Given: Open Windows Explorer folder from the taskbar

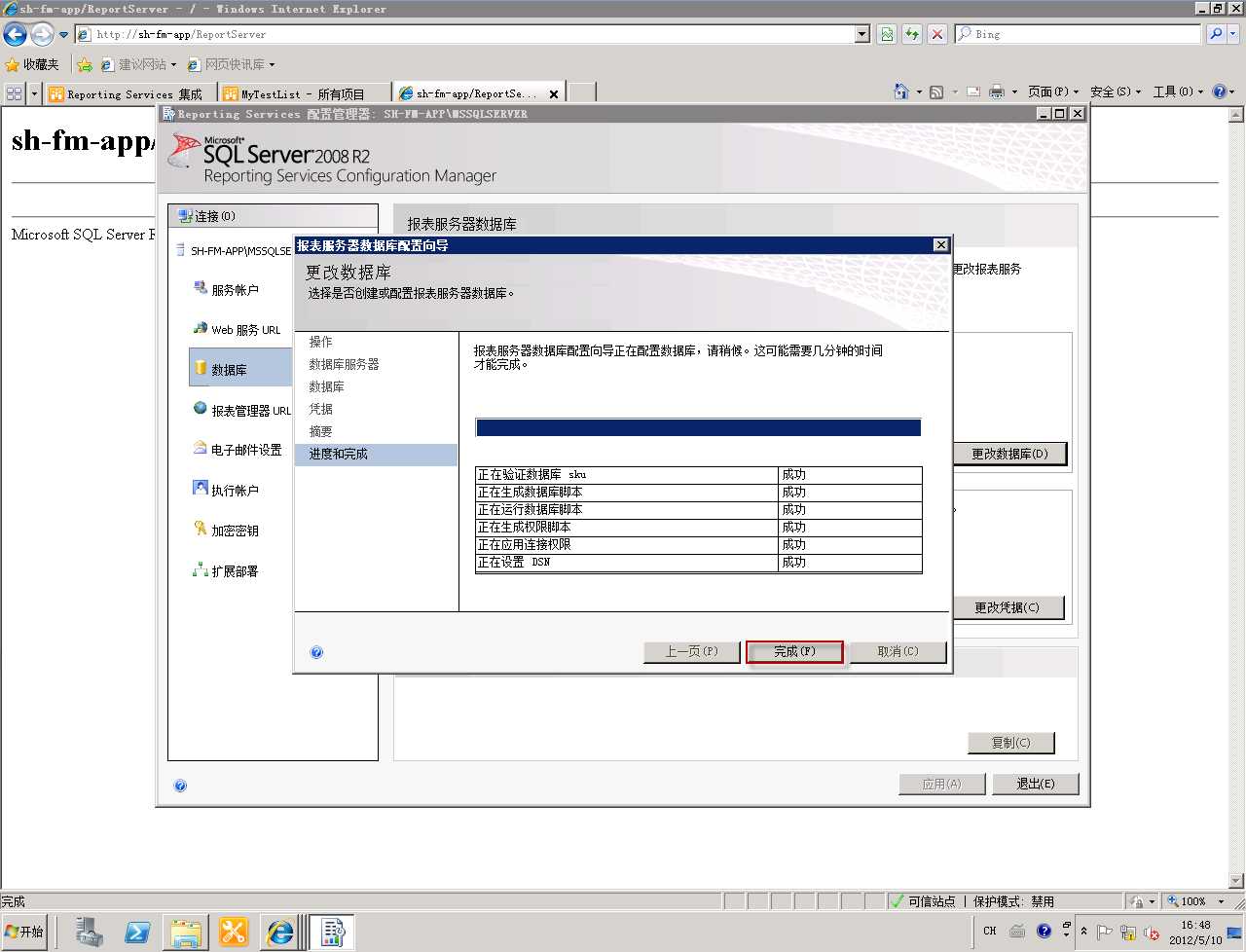Looking at the screenshot, I should tap(185, 933).
